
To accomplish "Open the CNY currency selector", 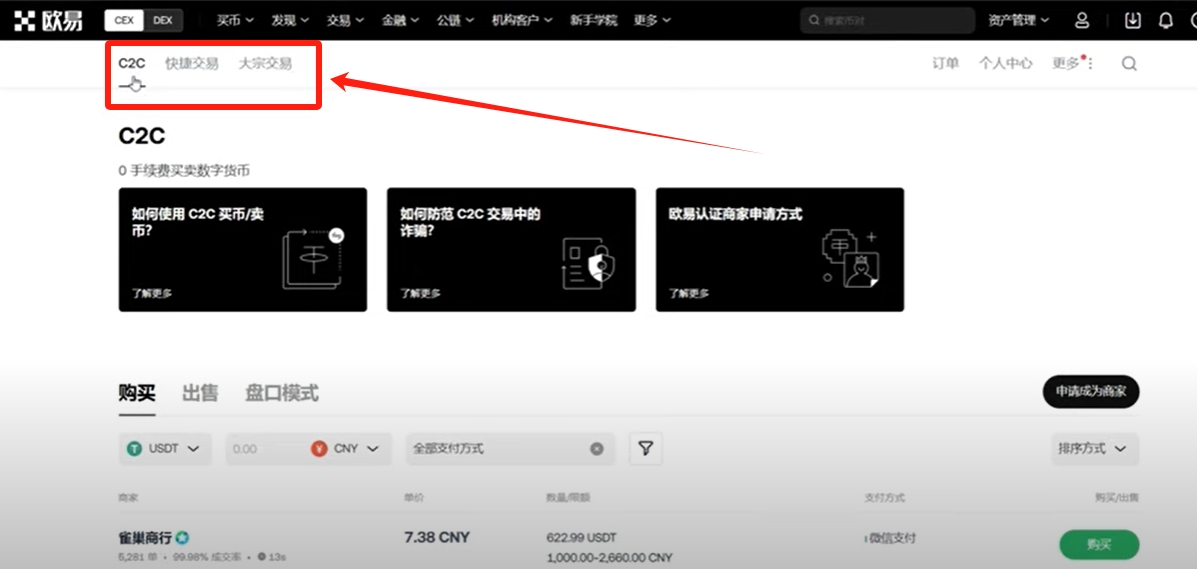I will pyautogui.click(x=345, y=449).
